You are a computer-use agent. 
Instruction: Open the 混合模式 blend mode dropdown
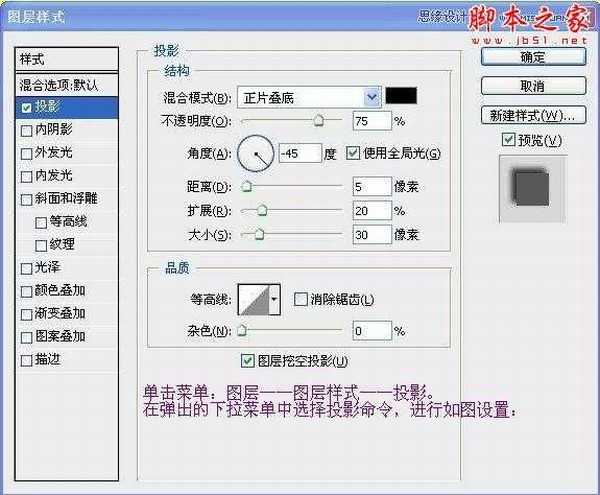[x=372, y=97]
